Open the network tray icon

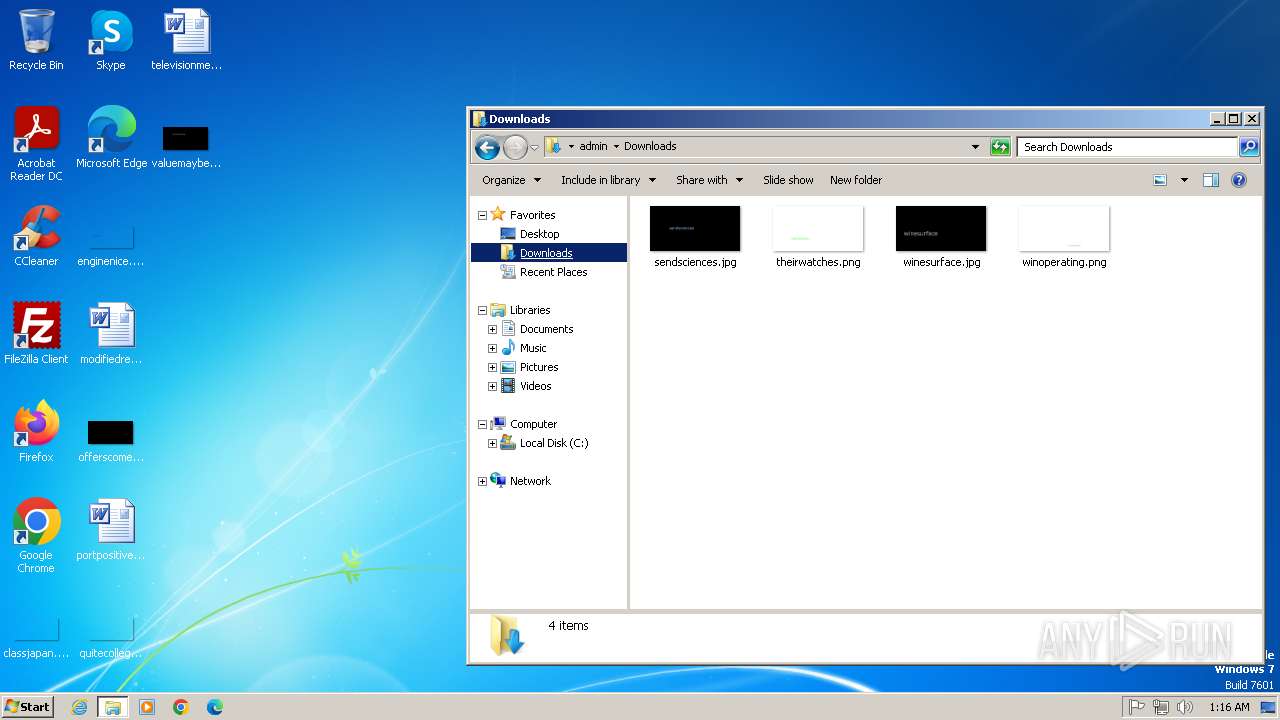pyautogui.click(x=1161, y=707)
